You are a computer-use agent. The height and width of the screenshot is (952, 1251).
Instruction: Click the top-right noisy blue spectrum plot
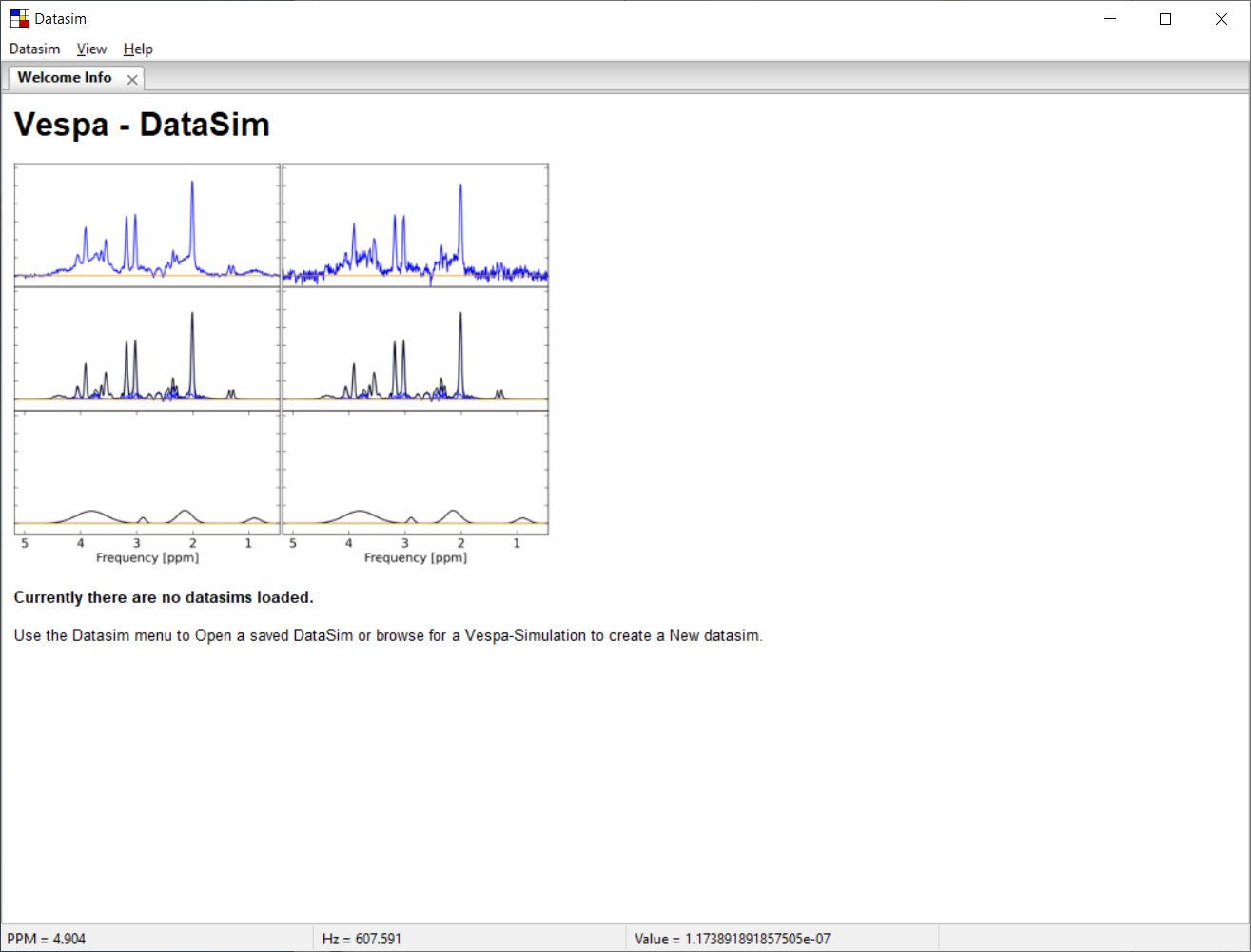(416, 224)
